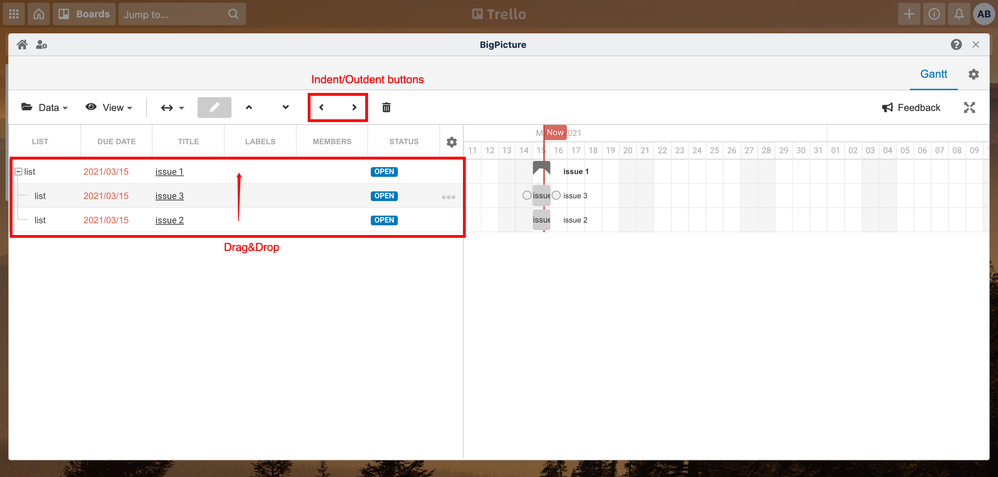998x477 pixels.
Task: Click the OPEN status badge for issue 2
Action: point(384,220)
